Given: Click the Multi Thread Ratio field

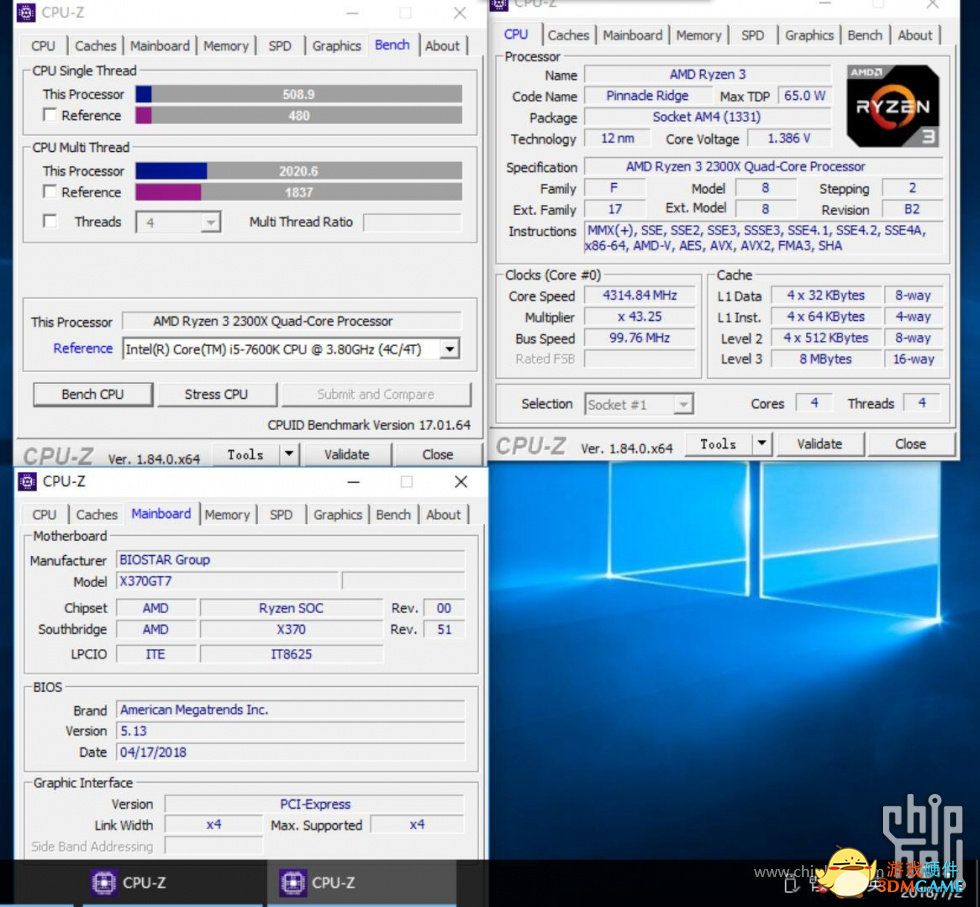Looking at the screenshot, I should pos(412,222).
